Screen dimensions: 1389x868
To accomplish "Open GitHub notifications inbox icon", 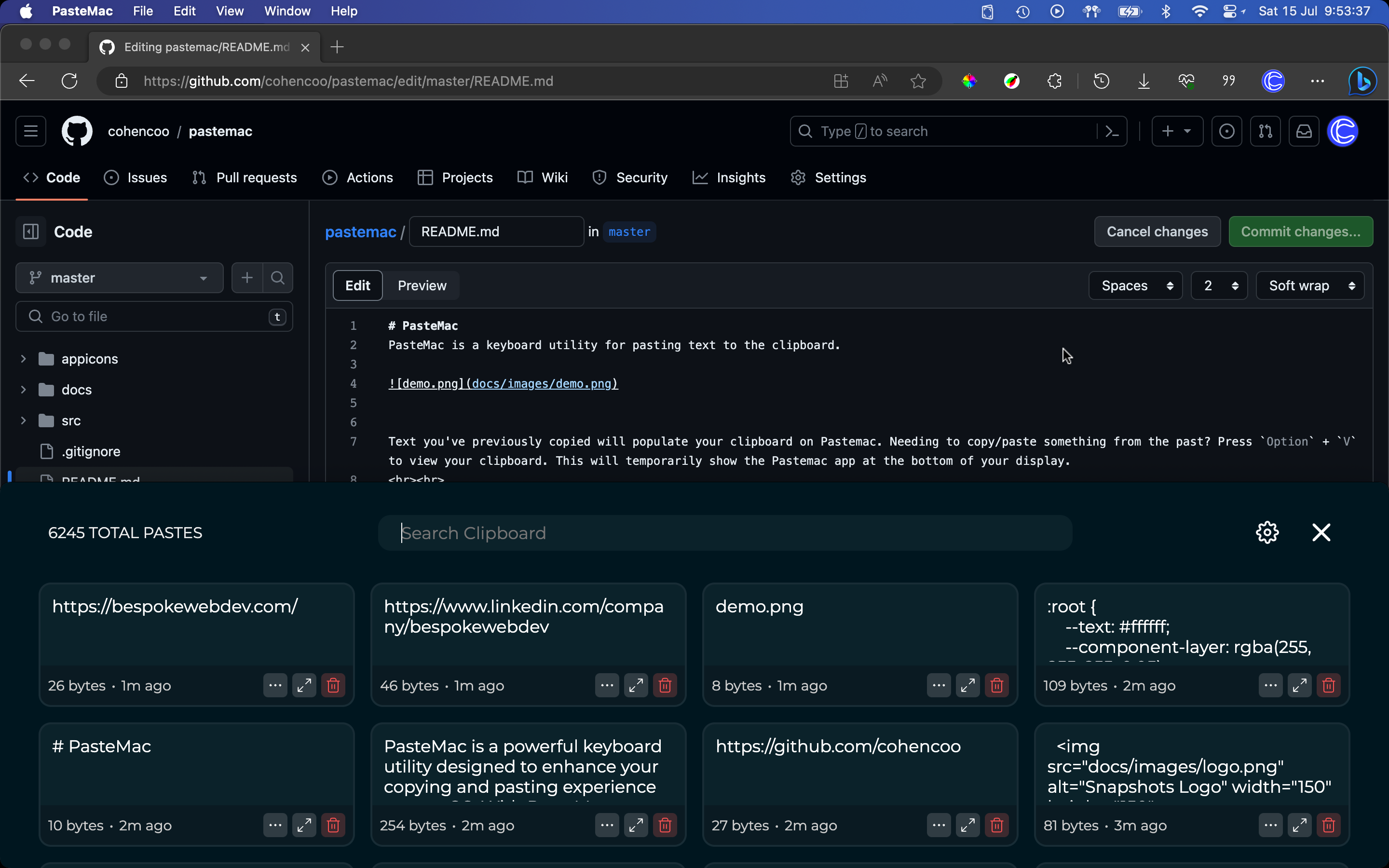I will (x=1304, y=132).
